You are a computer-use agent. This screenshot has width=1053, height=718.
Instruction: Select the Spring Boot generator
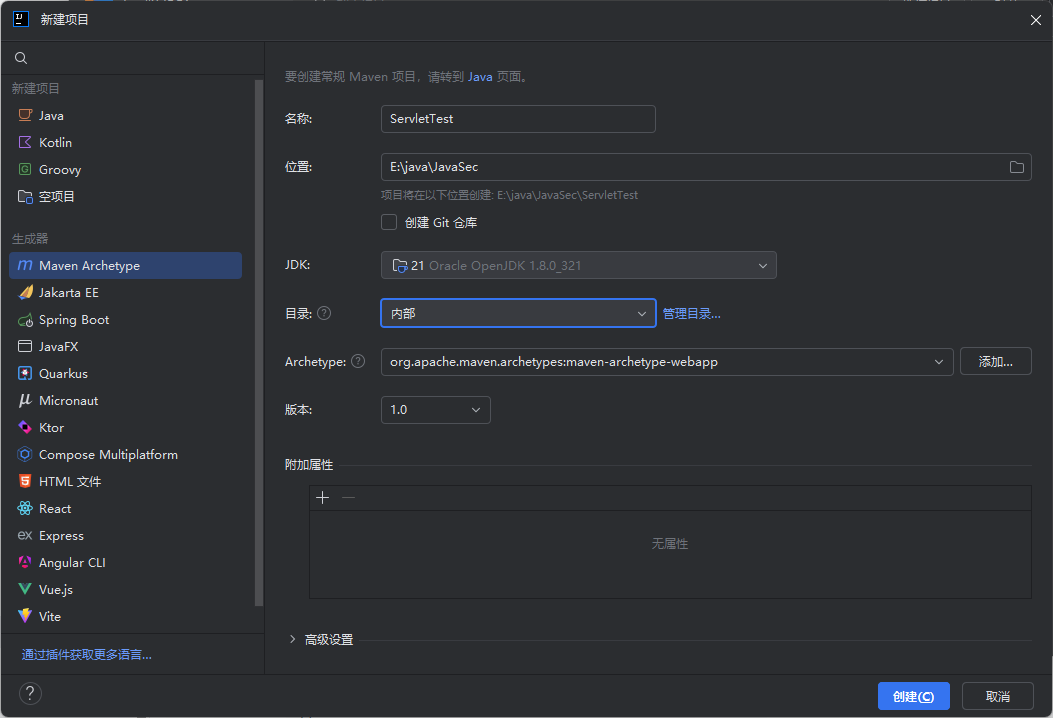[x=73, y=320]
